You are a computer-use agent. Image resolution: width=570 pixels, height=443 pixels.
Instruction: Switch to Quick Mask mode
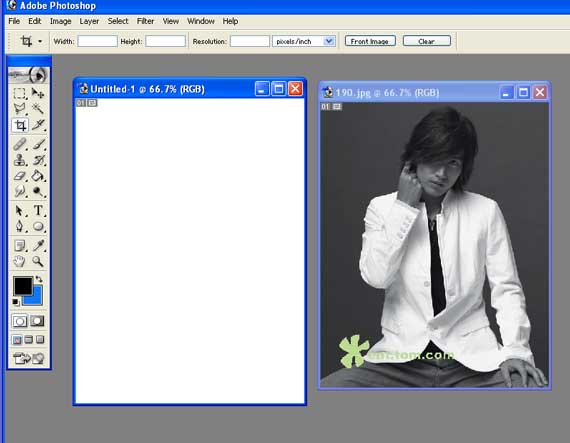37,321
